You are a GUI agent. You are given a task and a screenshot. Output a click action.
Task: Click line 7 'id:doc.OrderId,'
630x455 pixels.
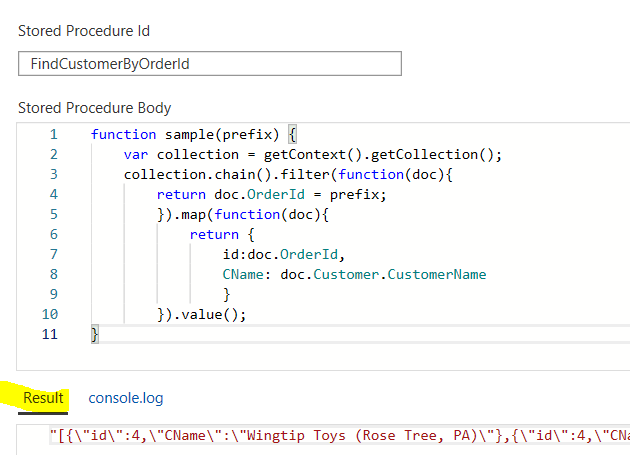[x=284, y=254]
